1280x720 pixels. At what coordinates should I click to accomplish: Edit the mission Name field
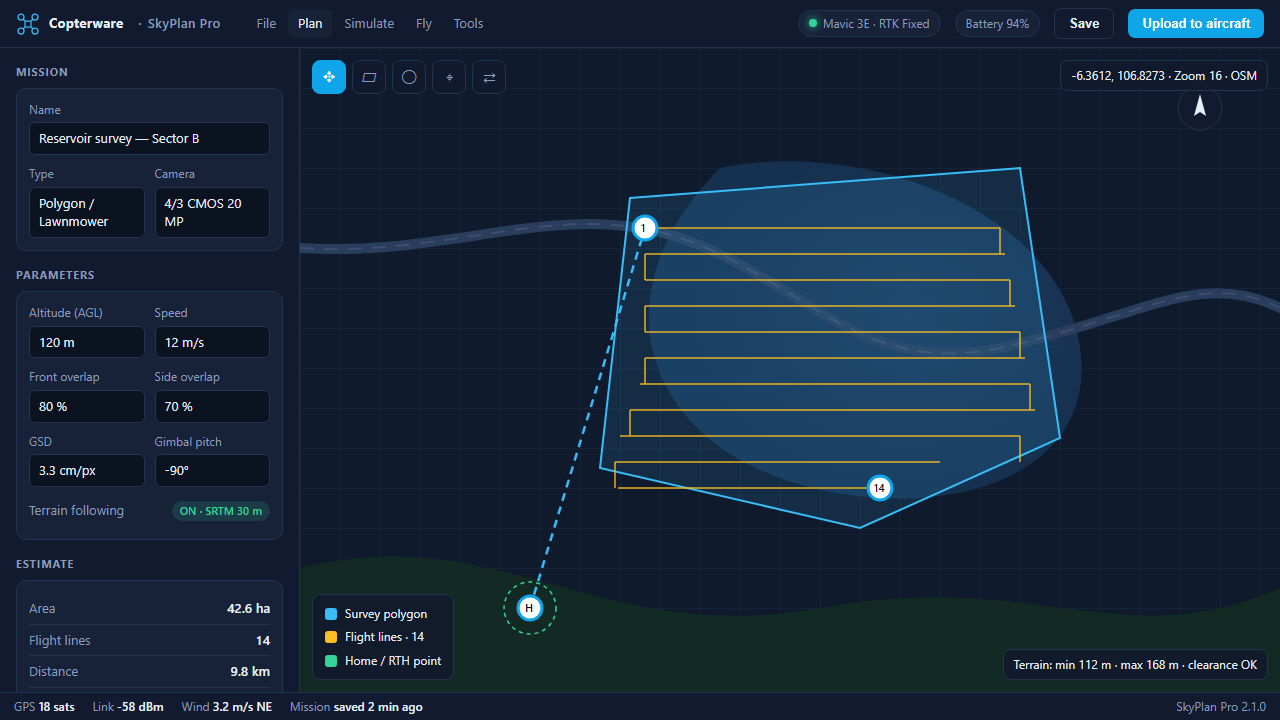click(x=149, y=139)
